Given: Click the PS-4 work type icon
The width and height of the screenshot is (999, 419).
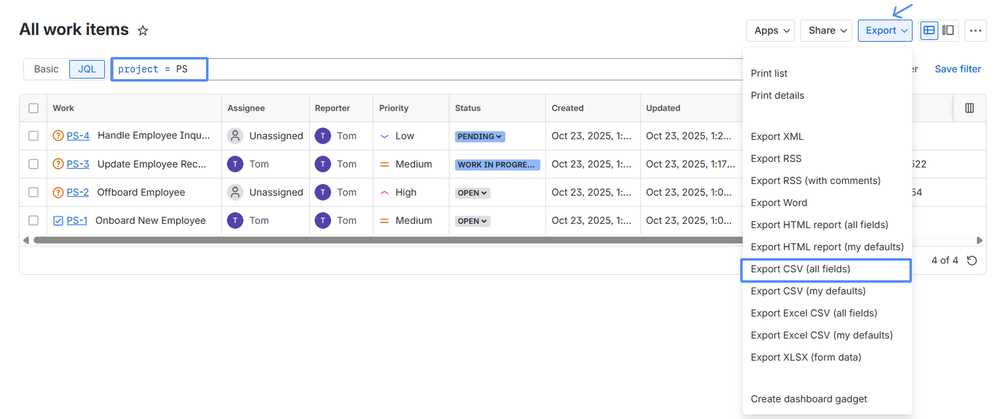Looking at the screenshot, I should pos(58,136).
